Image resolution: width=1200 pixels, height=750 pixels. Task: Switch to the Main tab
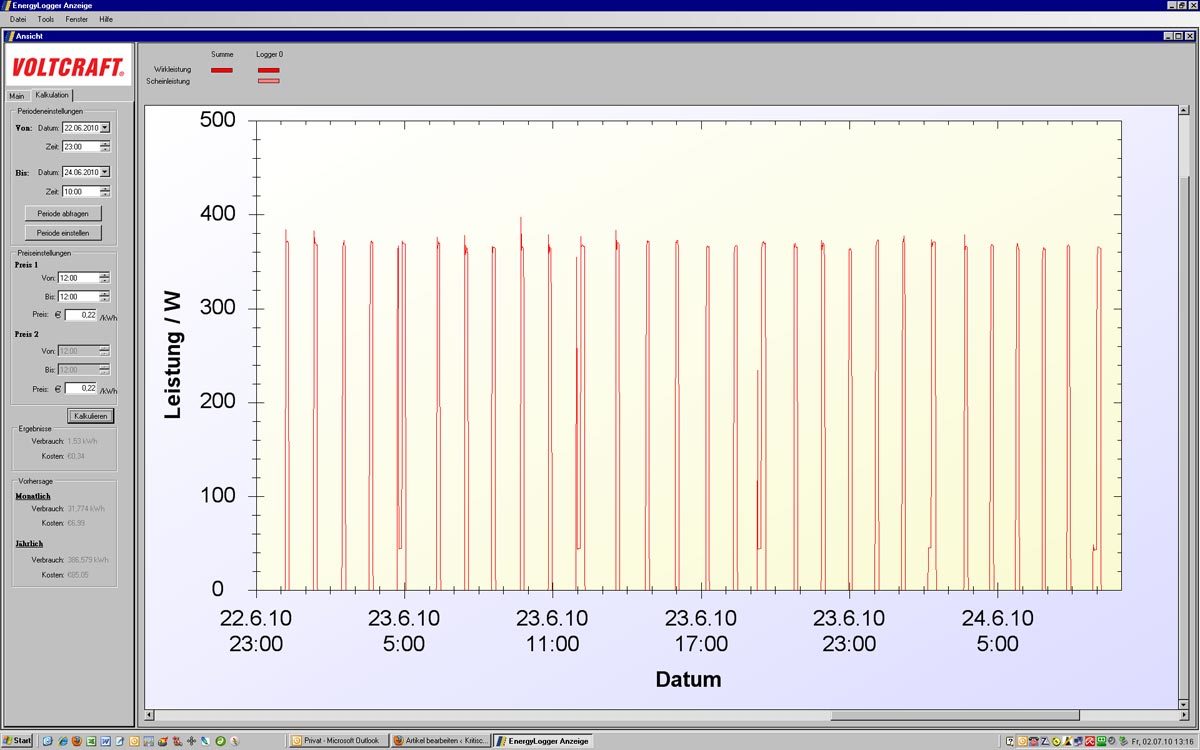tap(17, 96)
